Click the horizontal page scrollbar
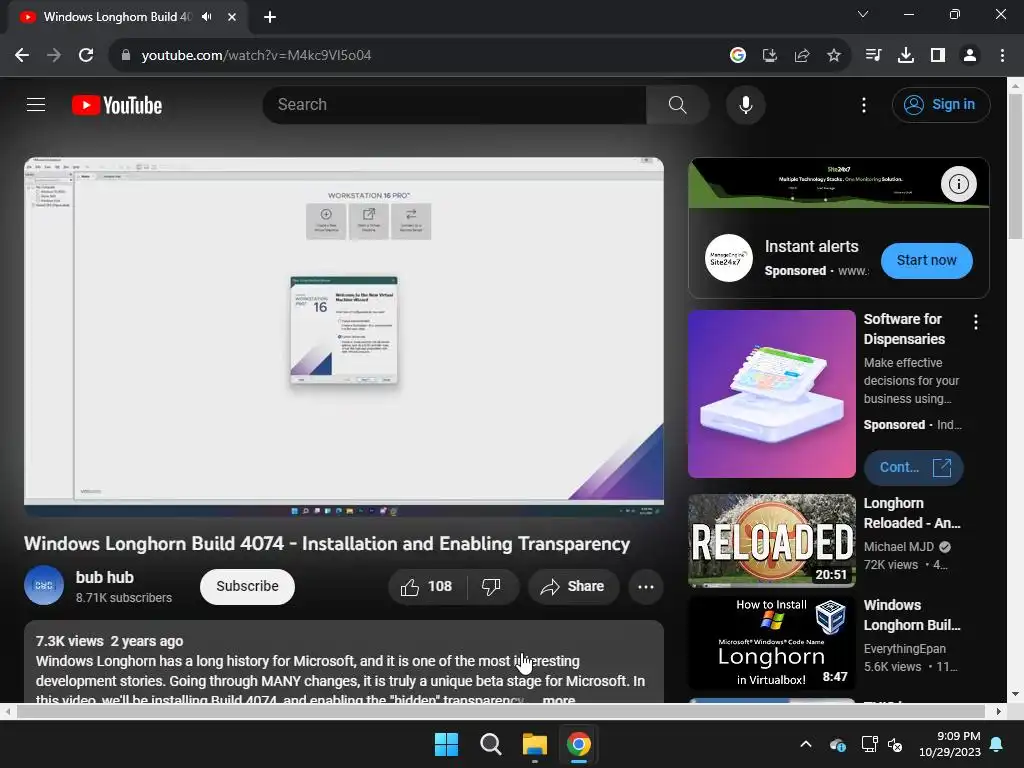 [x=500, y=711]
